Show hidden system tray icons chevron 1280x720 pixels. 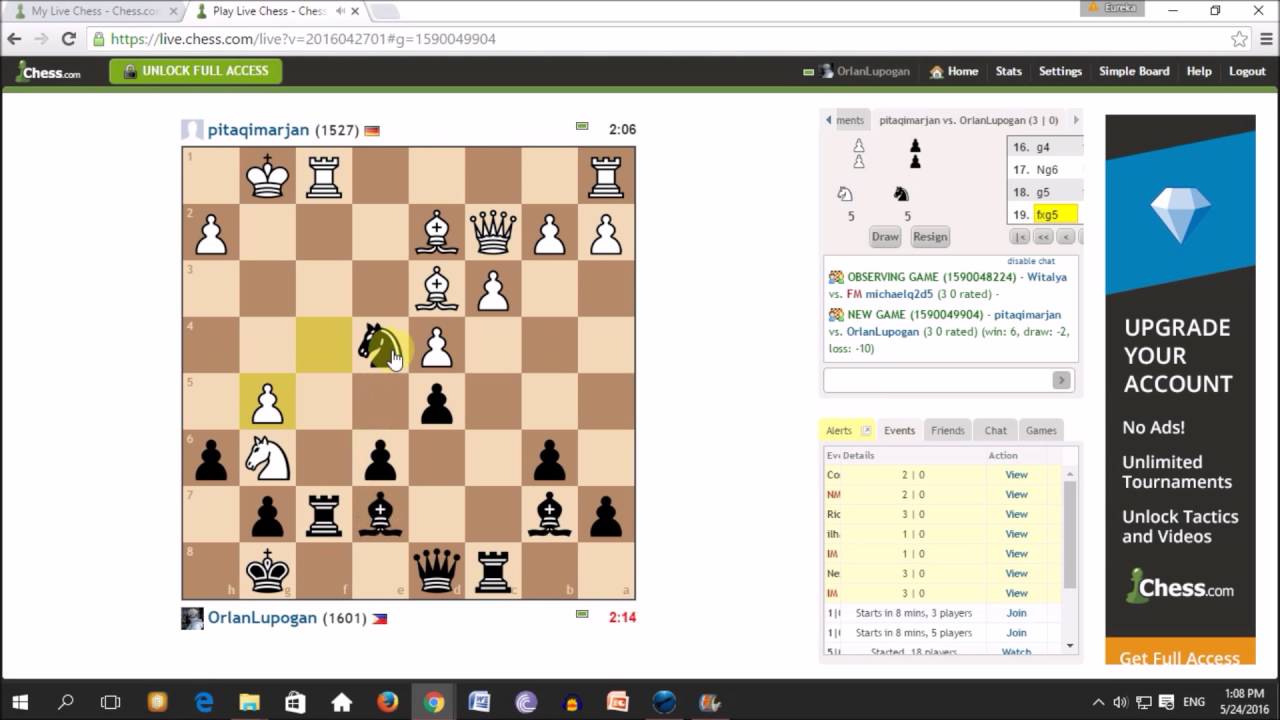(x=1098, y=702)
